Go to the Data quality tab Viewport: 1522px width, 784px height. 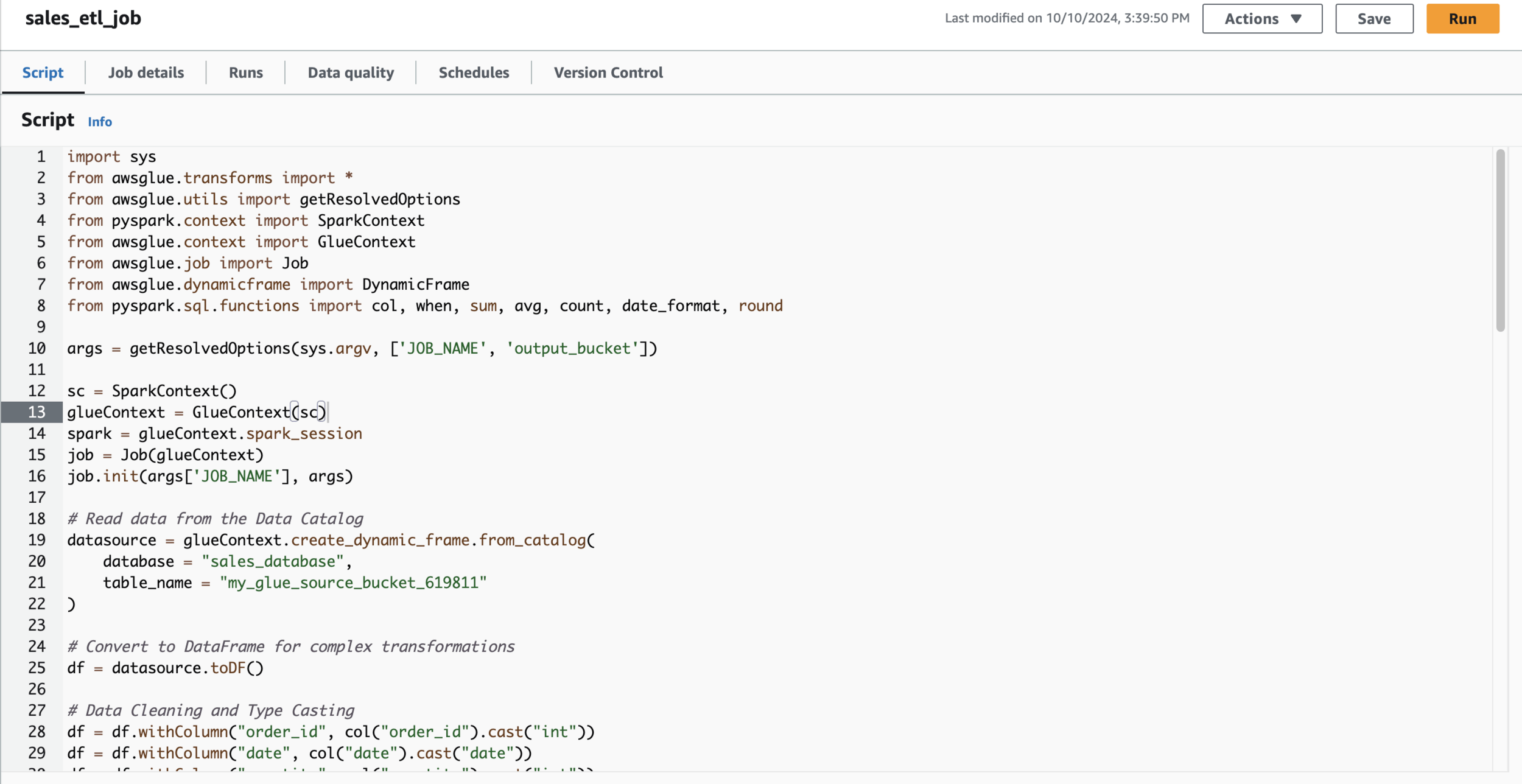tap(351, 72)
